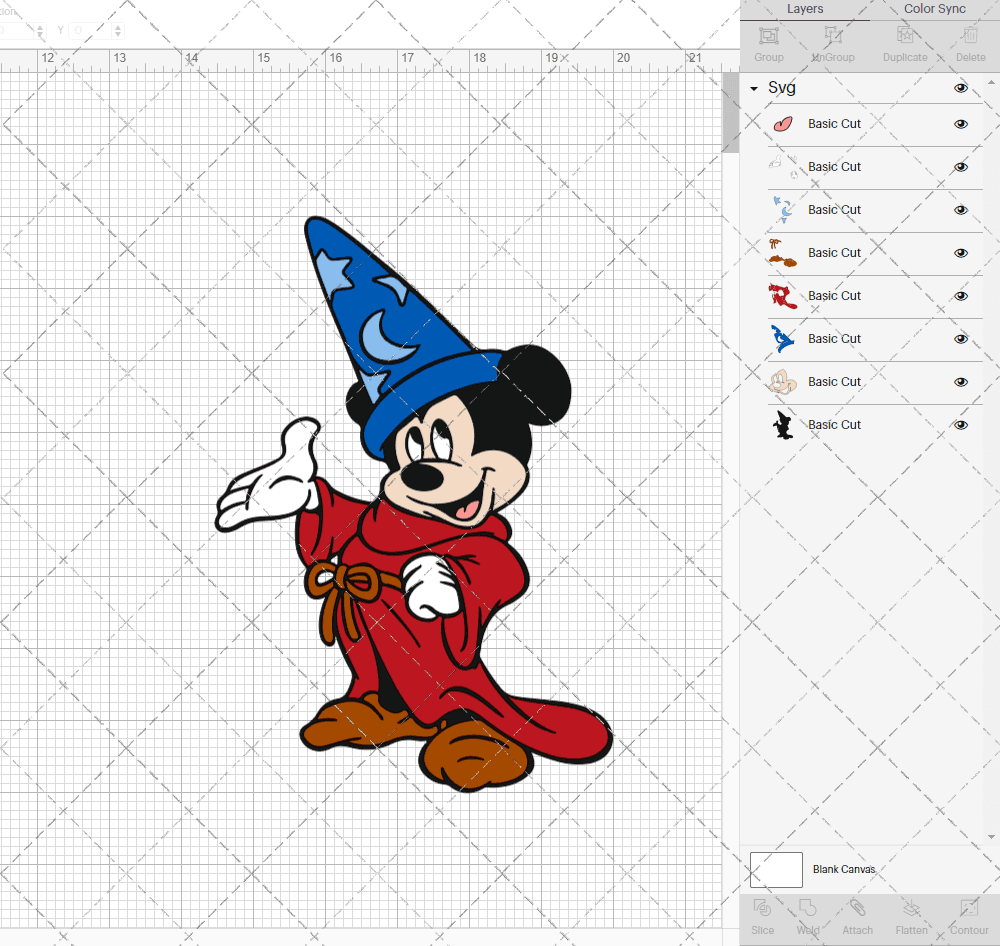Click the UnGroup icon

pos(833,35)
